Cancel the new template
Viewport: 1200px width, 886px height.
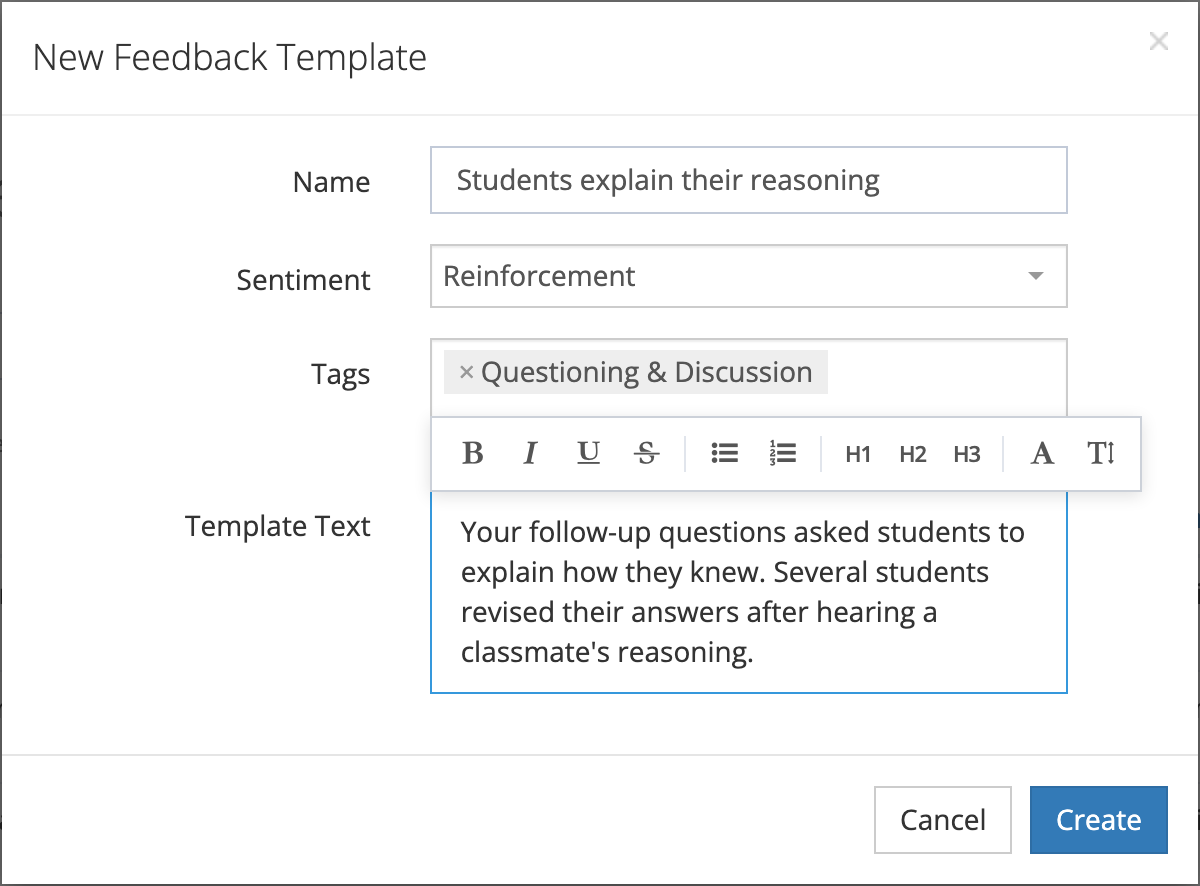tap(943, 820)
